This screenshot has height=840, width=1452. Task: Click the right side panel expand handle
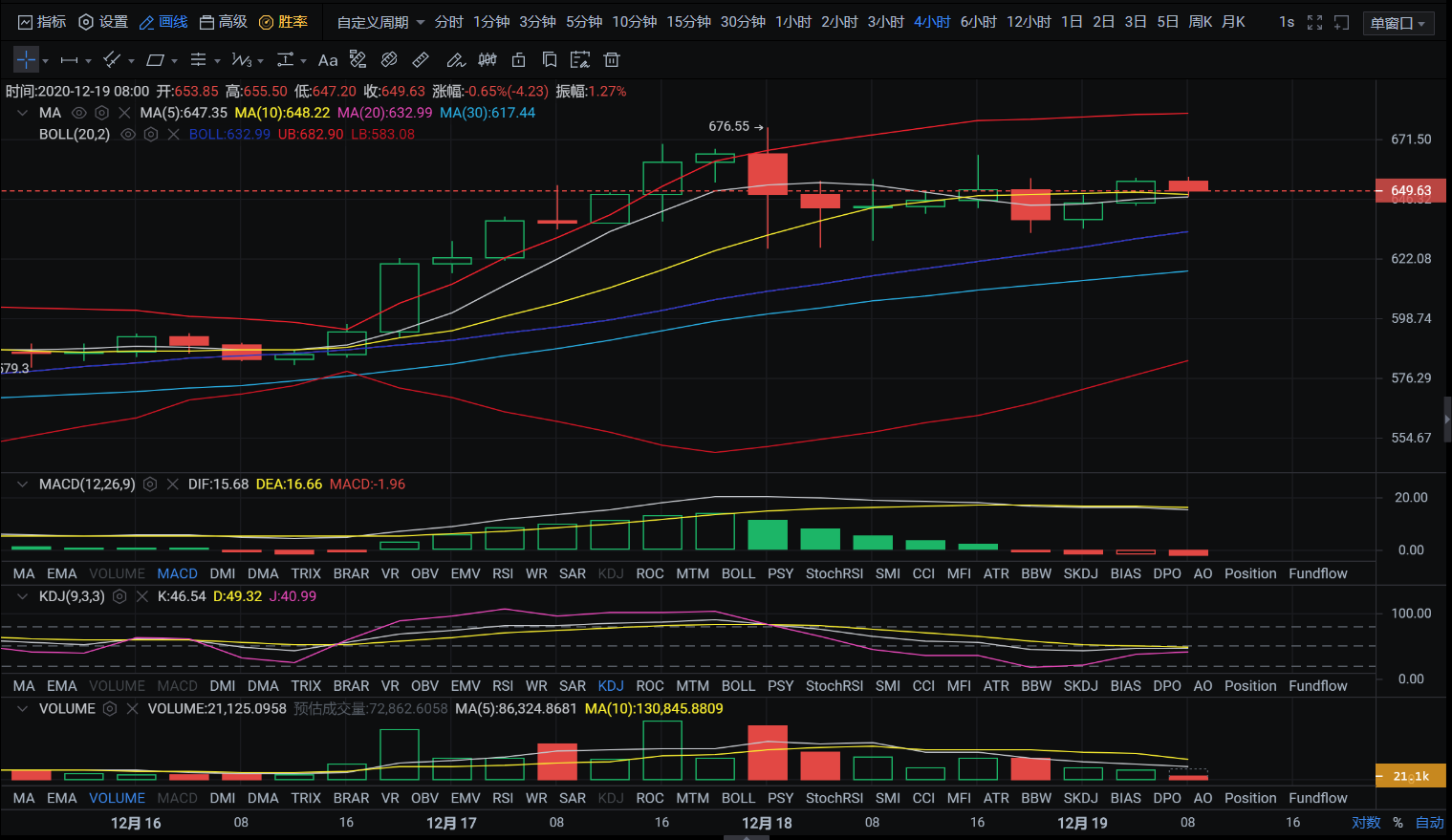click(1446, 420)
